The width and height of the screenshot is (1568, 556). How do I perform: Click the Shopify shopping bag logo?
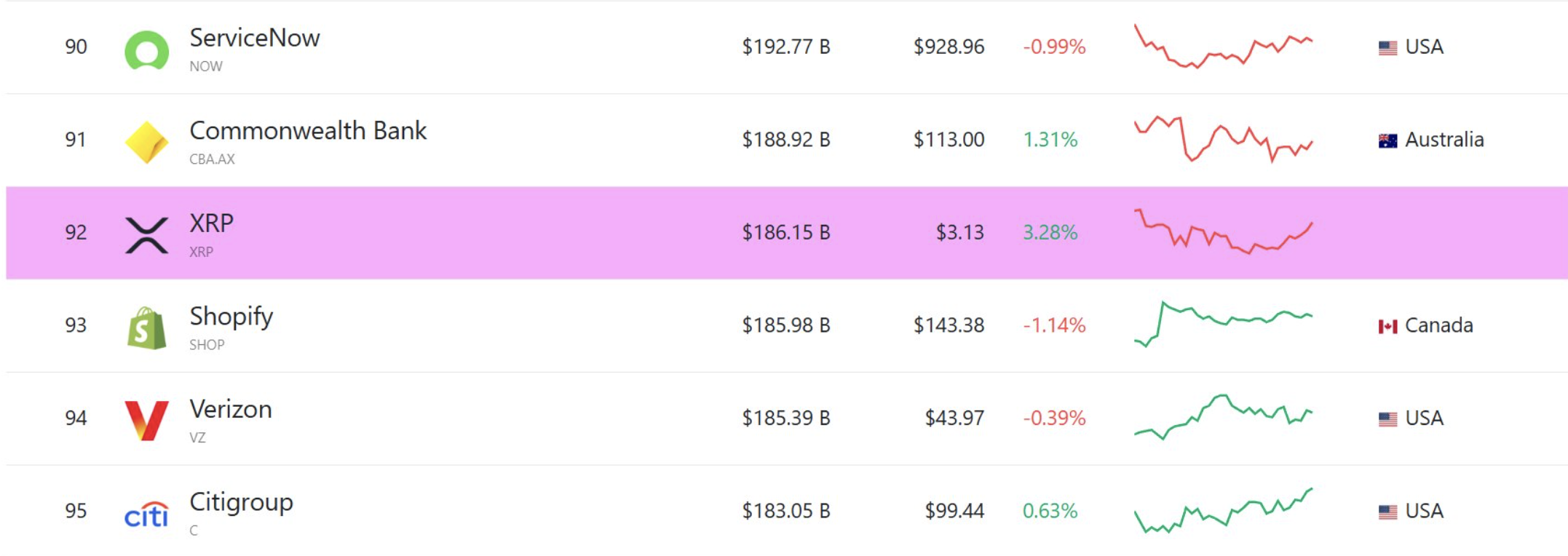(x=146, y=326)
